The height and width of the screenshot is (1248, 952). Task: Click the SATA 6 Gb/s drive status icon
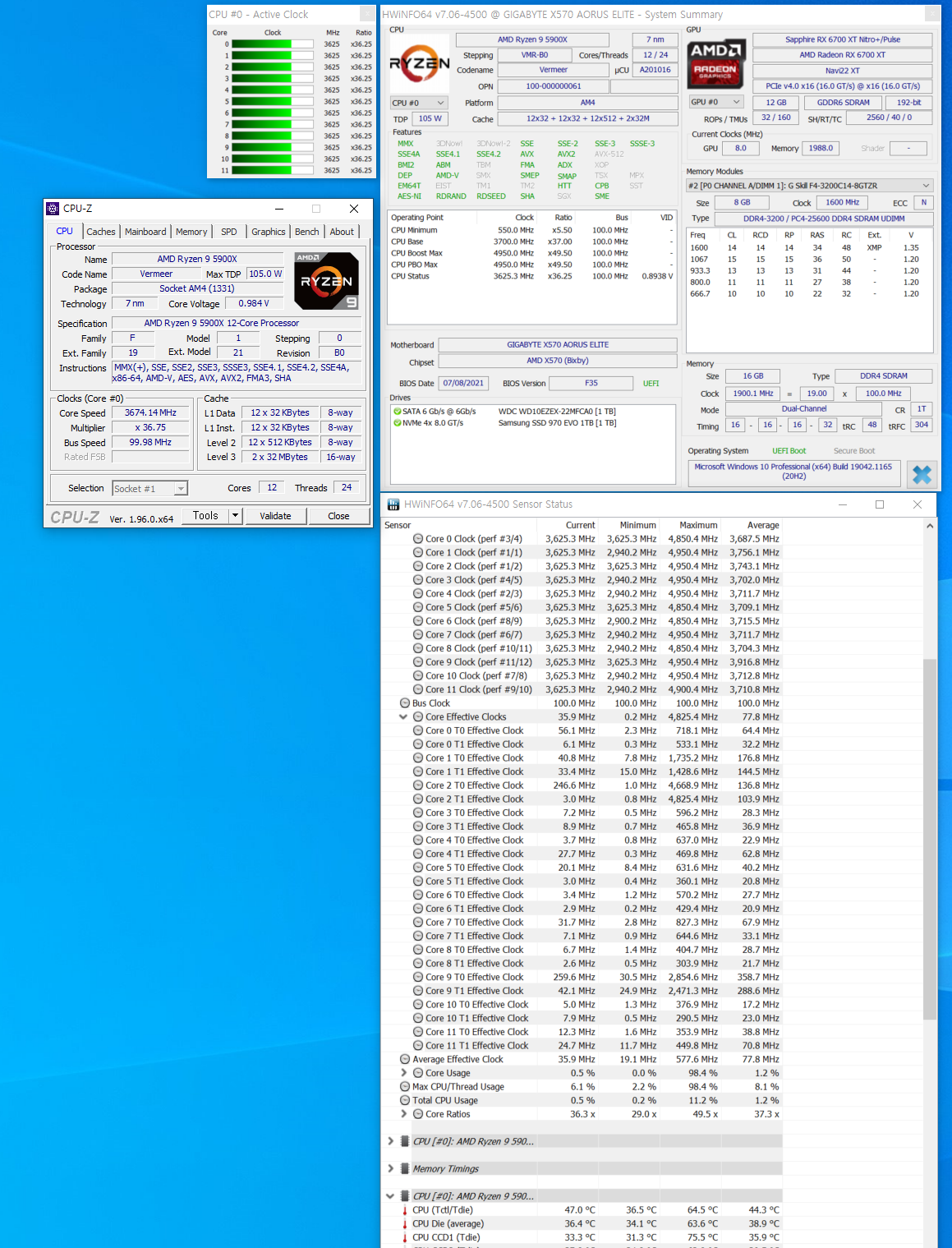coord(397,412)
